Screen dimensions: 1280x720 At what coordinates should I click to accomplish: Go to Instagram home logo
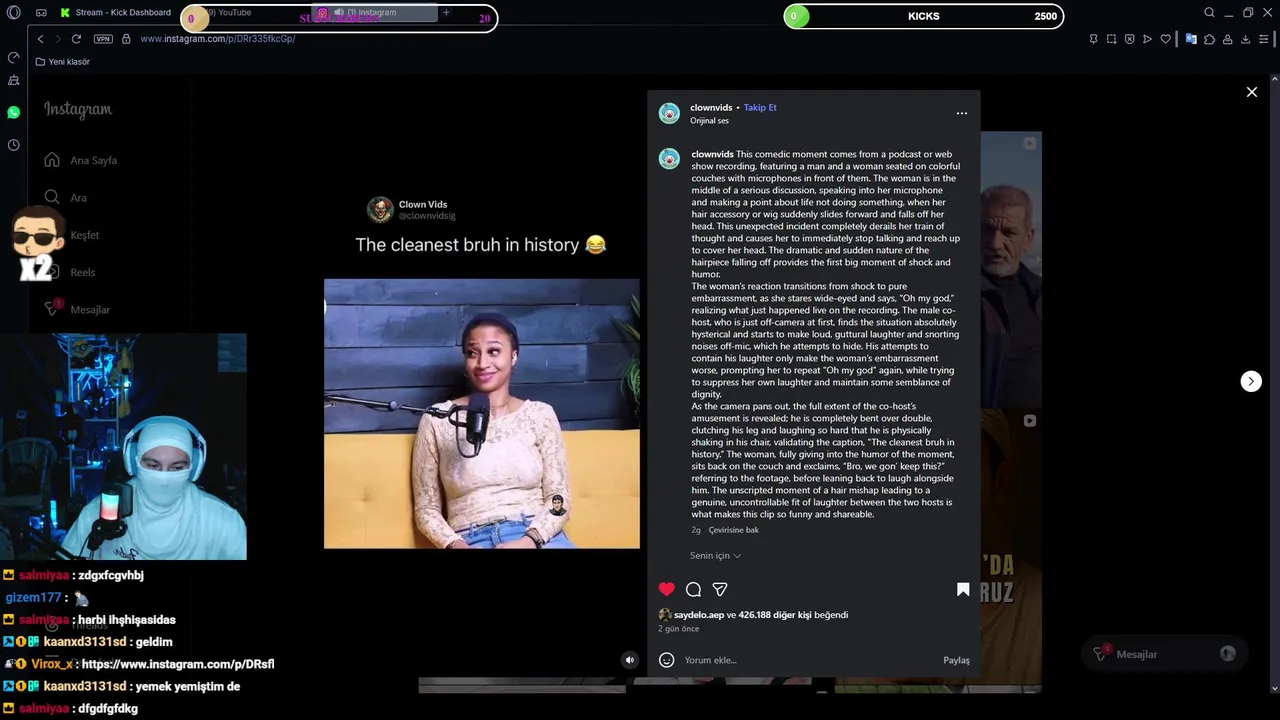78,109
